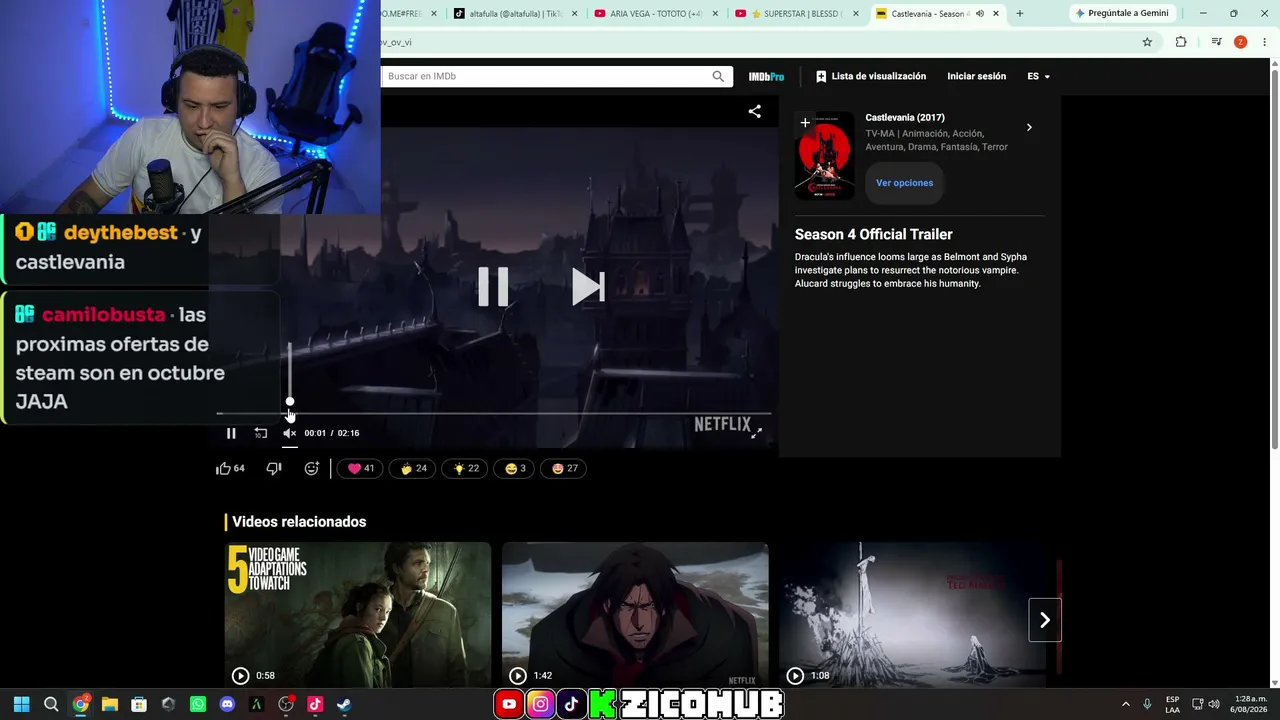The width and height of the screenshot is (1280, 720).
Task: Open the 5 Video Game Adaptations video
Action: pos(358,615)
